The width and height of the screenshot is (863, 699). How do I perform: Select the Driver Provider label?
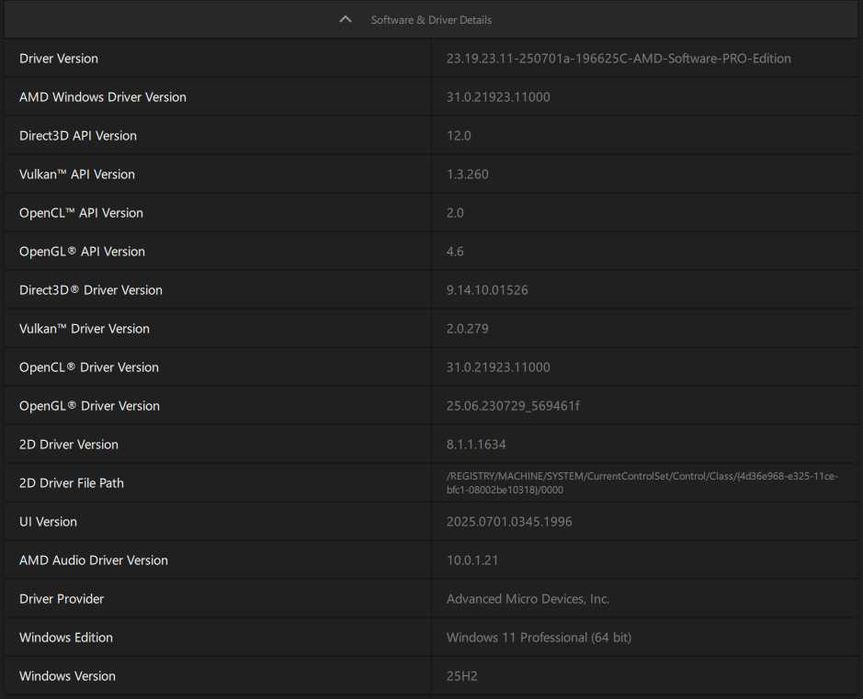62,599
